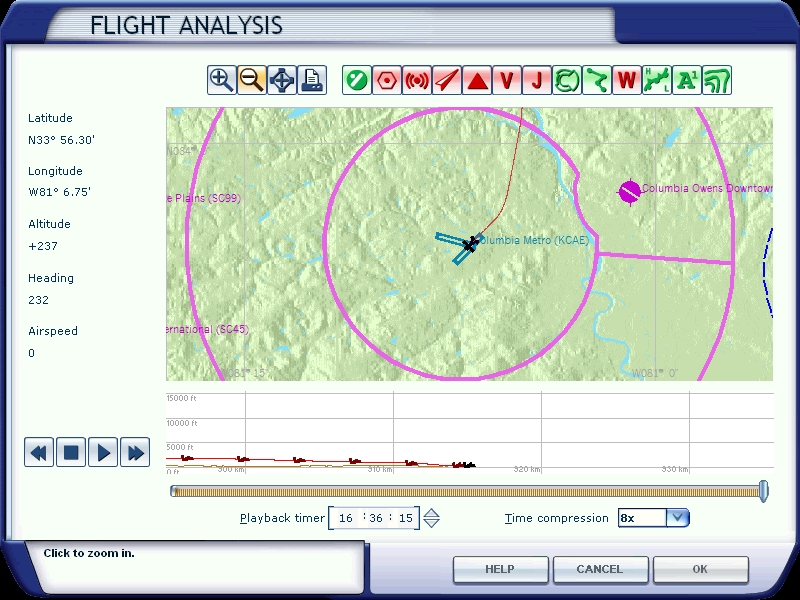Click the CANCEL button
The height and width of the screenshot is (600, 800).
click(x=600, y=569)
